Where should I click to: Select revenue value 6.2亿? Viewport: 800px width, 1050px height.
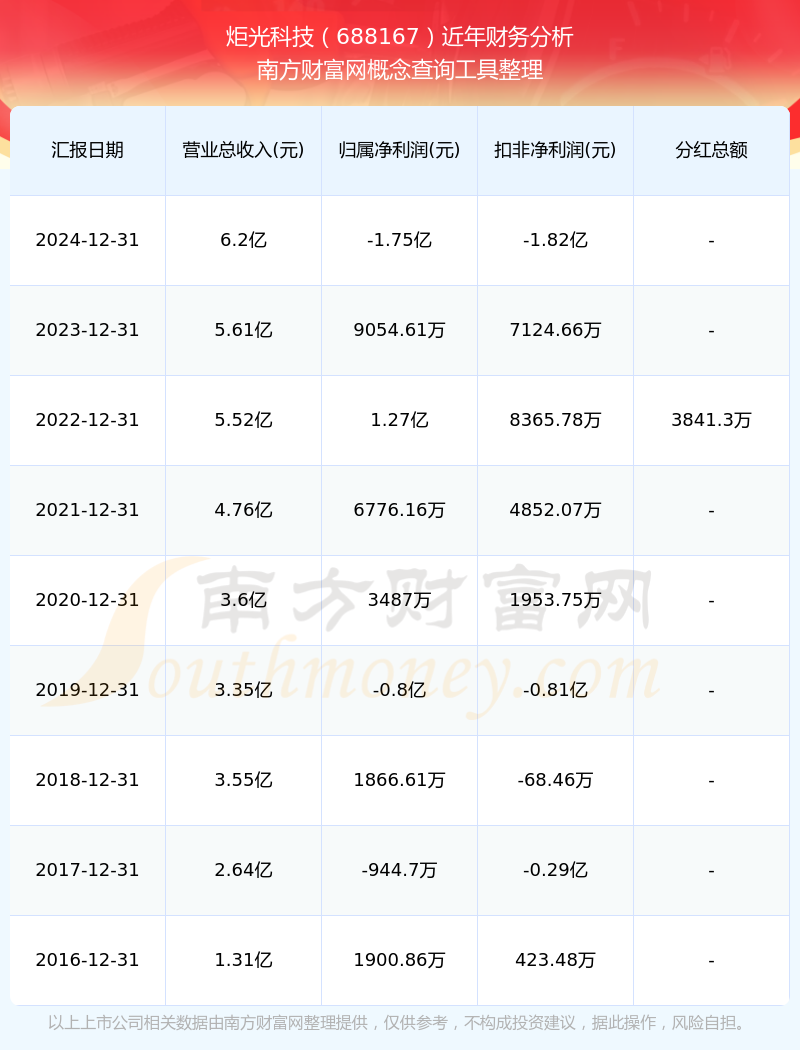(x=243, y=240)
